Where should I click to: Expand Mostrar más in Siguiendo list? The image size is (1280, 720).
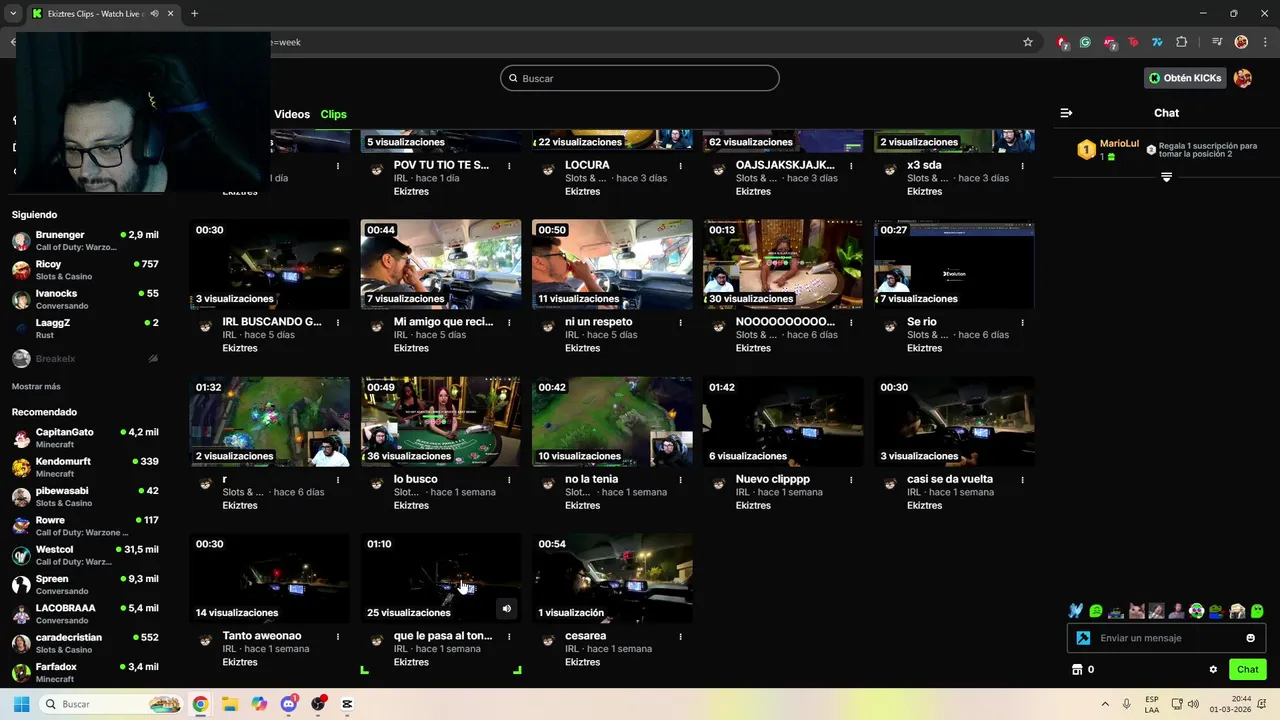tap(36, 387)
